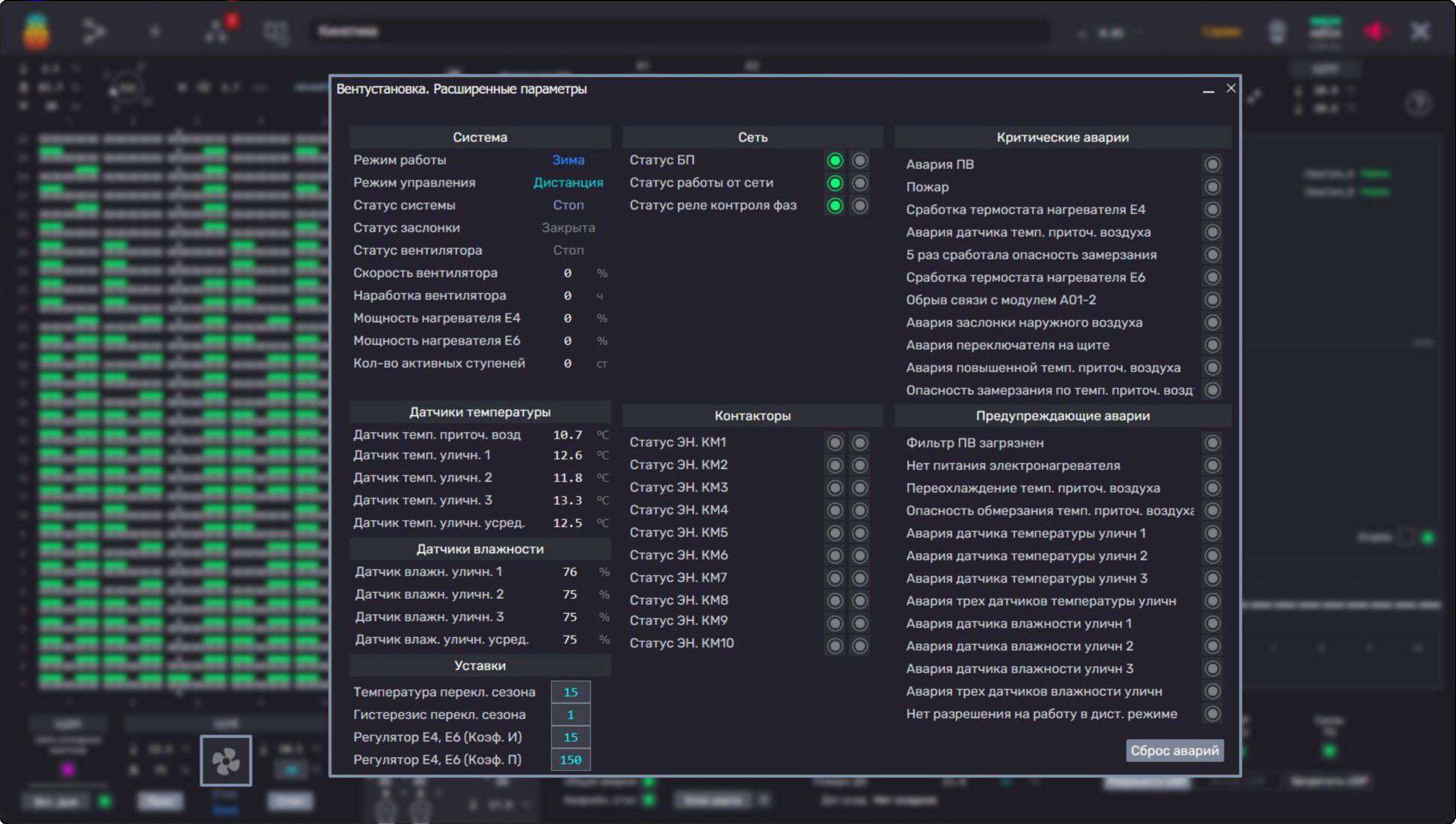This screenshot has width=1456, height=824.
Task: Click the colorful app logo icon
Action: point(36,31)
